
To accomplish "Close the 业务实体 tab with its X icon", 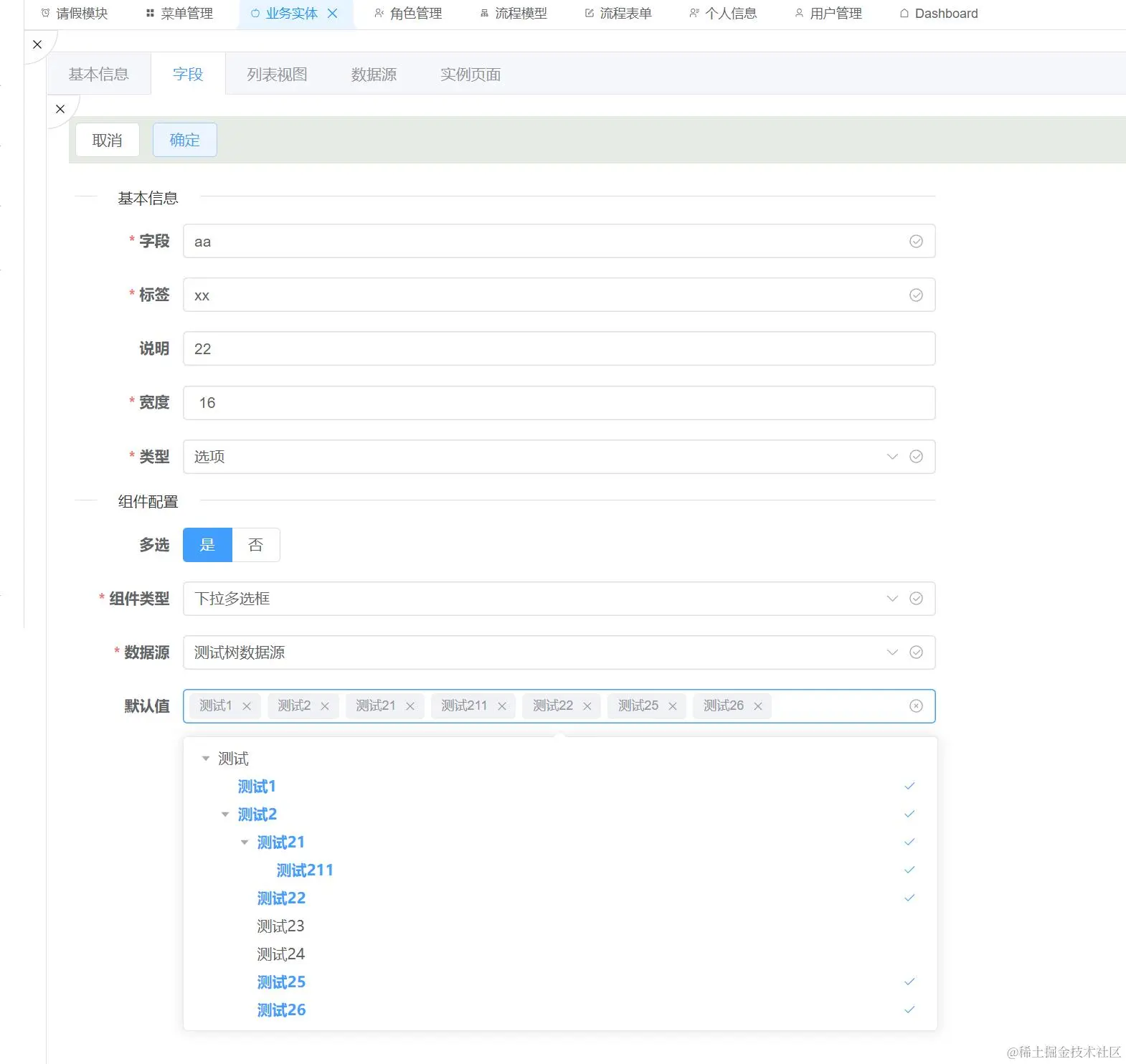I will (332, 14).
